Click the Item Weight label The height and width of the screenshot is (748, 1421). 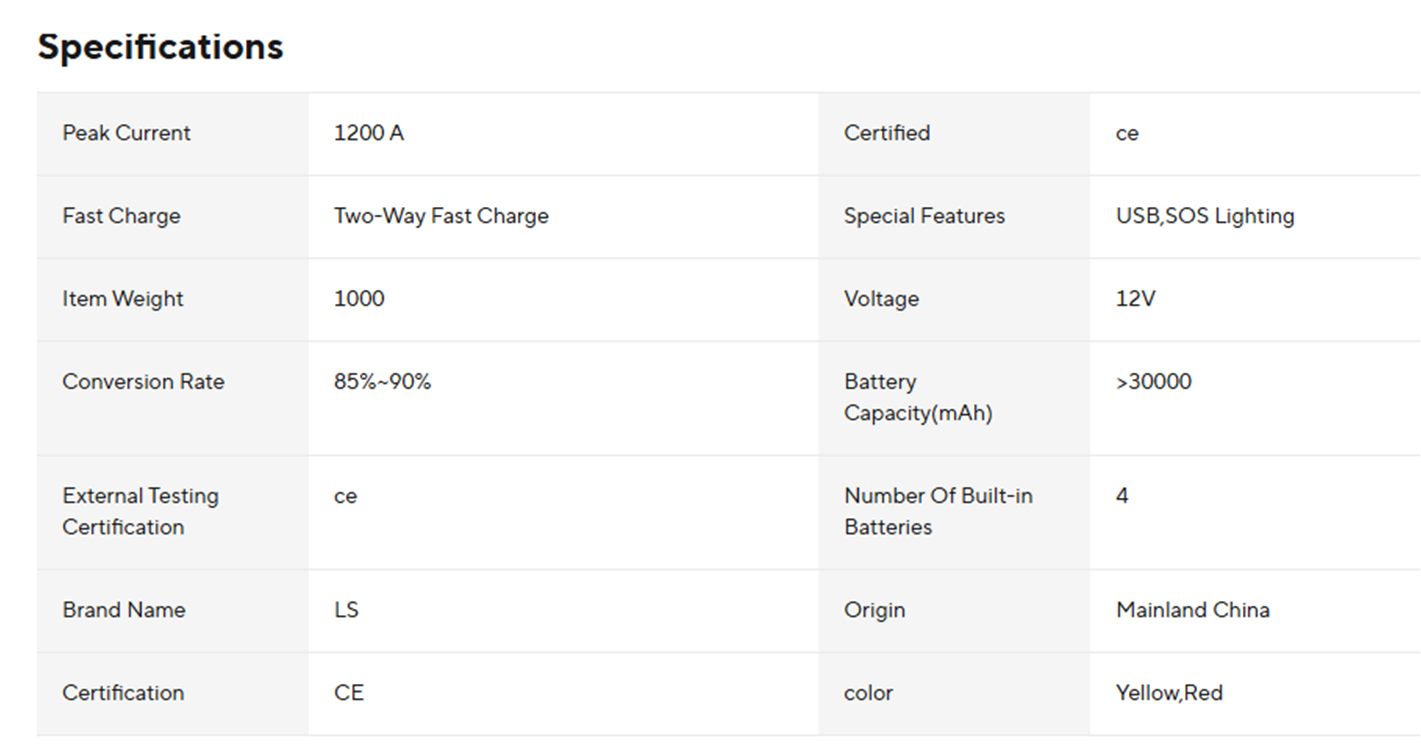tap(123, 299)
